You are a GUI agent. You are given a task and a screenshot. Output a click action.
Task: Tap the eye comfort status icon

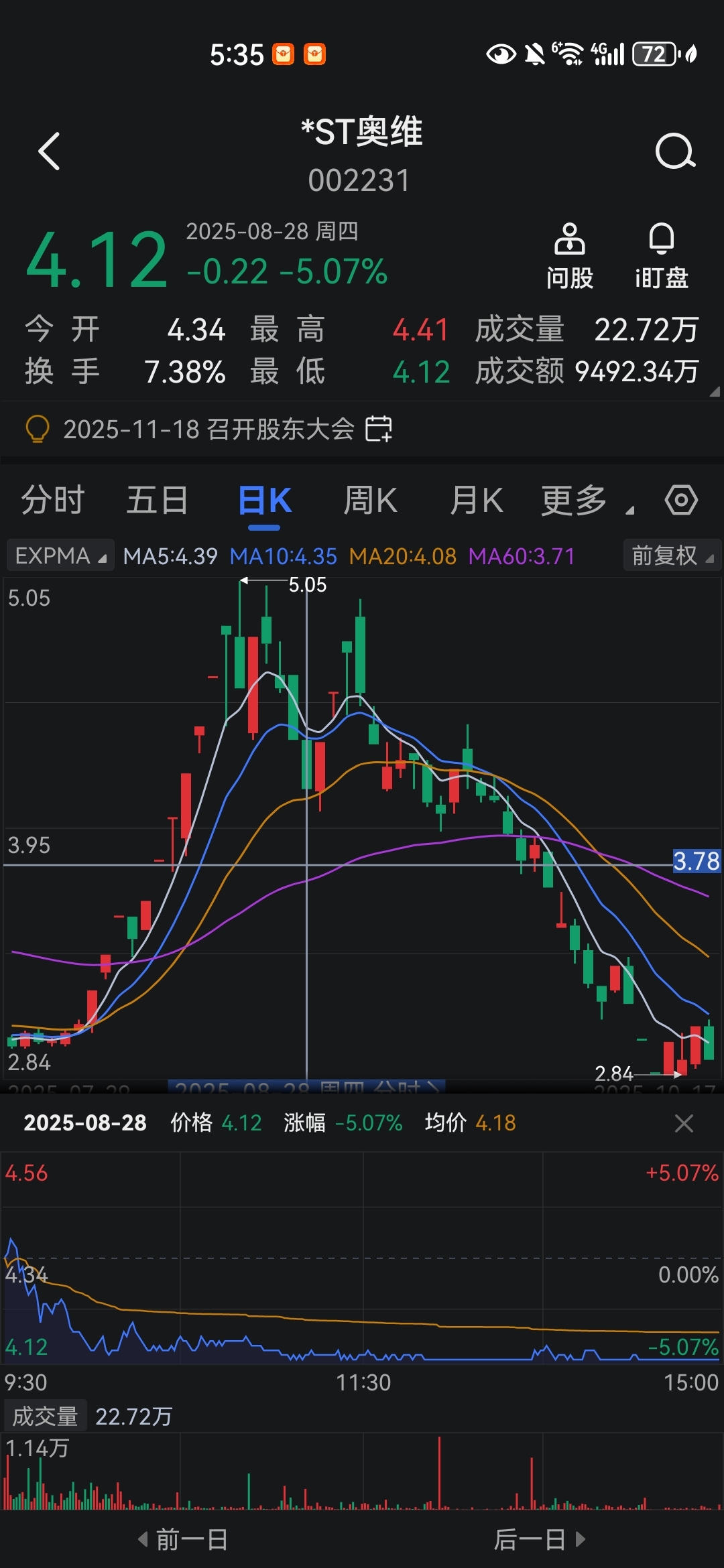(501, 54)
